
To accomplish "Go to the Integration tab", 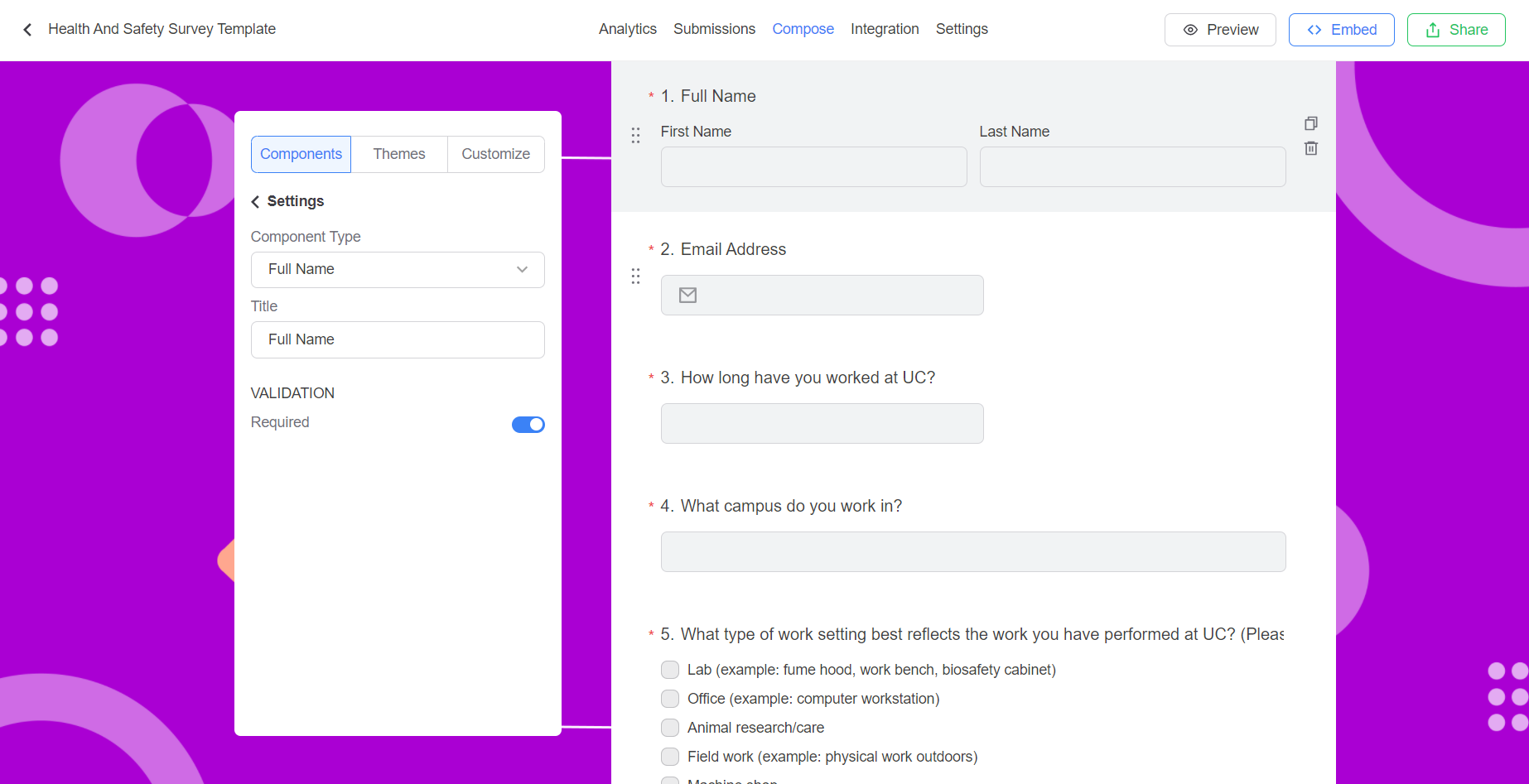I will (885, 29).
